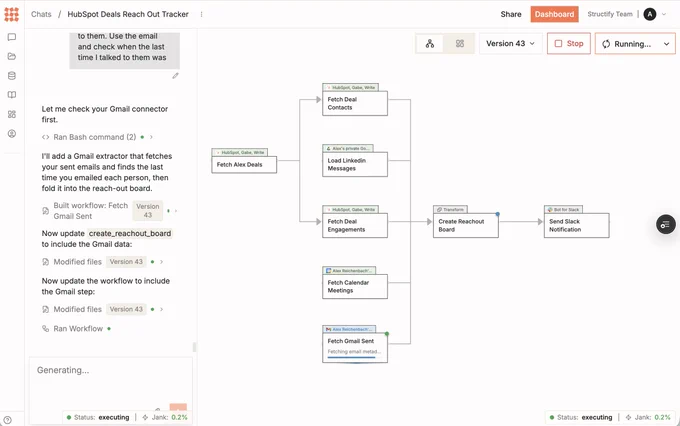This screenshot has height=426, width=680.
Task: Click HubSpot Deals Reach Out Tracker title
Action: (128, 14)
